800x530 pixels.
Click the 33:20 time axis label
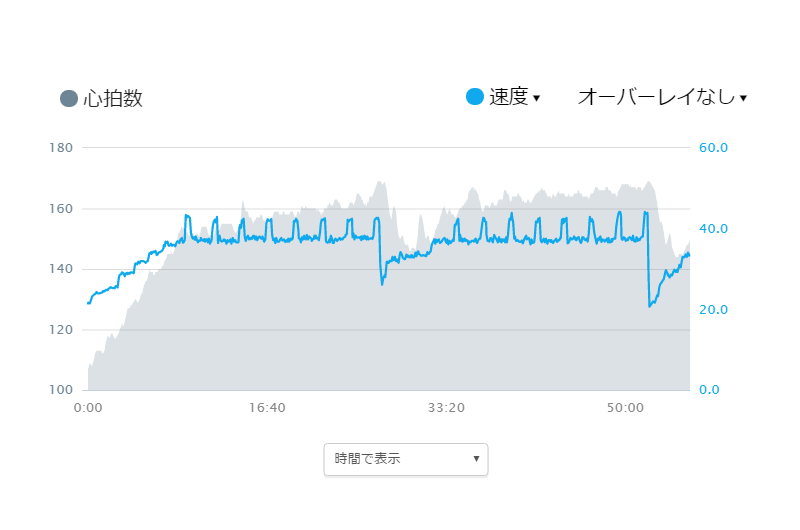point(446,408)
